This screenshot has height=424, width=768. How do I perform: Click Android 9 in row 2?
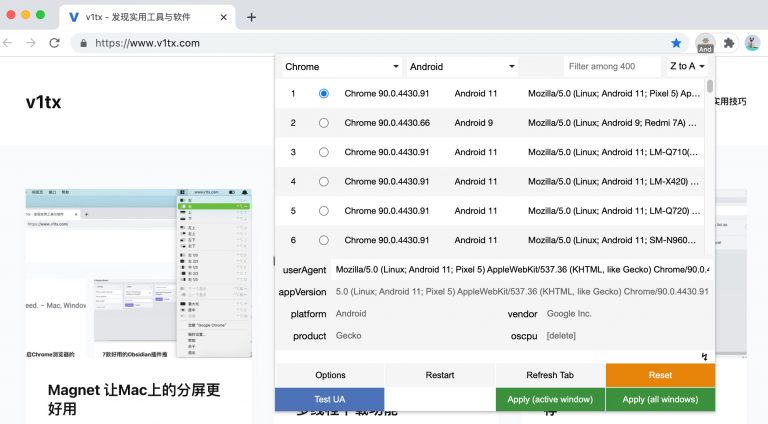tap(474, 123)
